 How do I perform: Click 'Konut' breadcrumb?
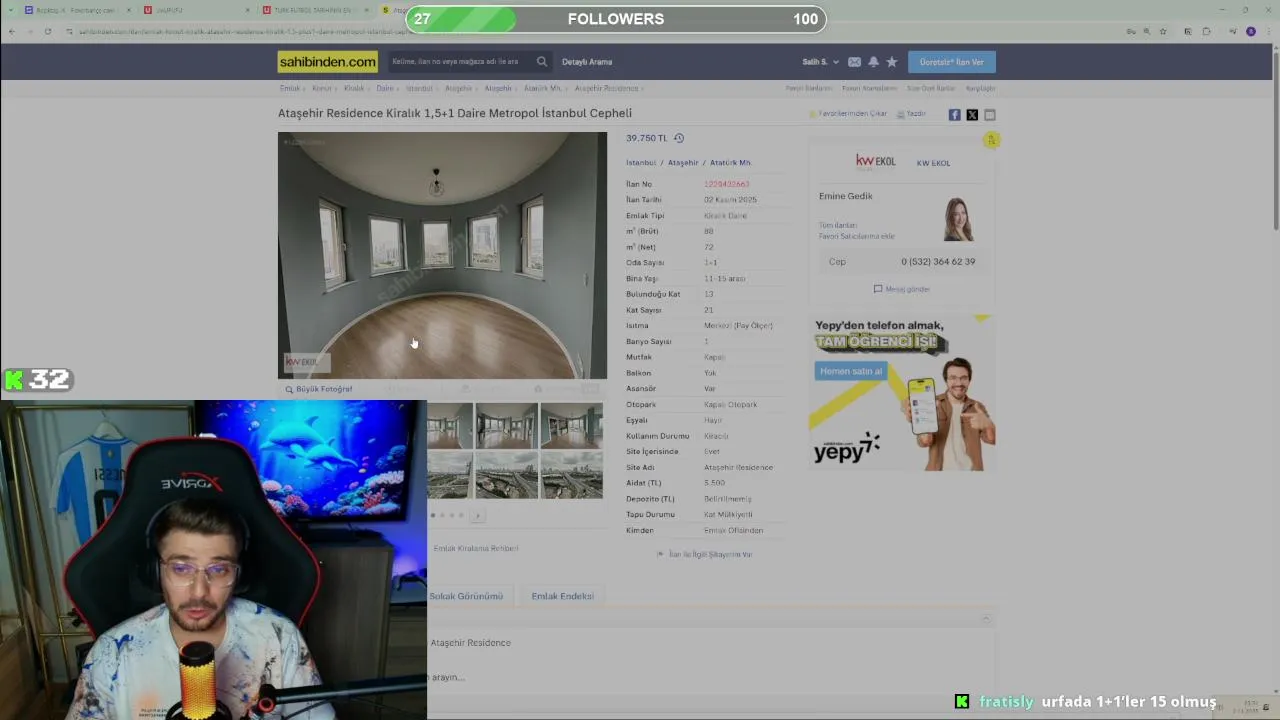[x=322, y=89]
